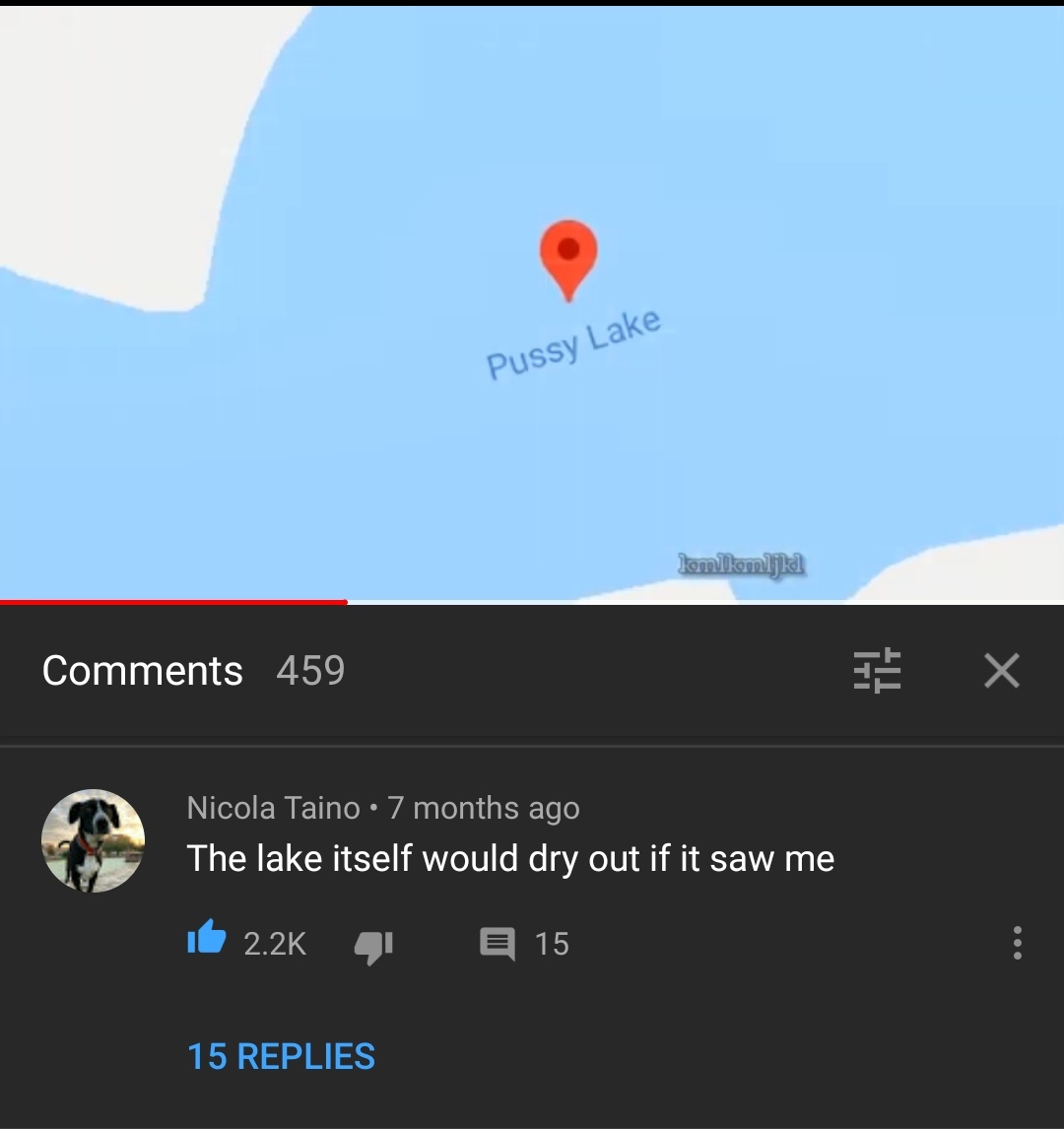This screenshot has height=1129, width=1064.
Task: Click the Comments header title
Action: tap(143, 671)
